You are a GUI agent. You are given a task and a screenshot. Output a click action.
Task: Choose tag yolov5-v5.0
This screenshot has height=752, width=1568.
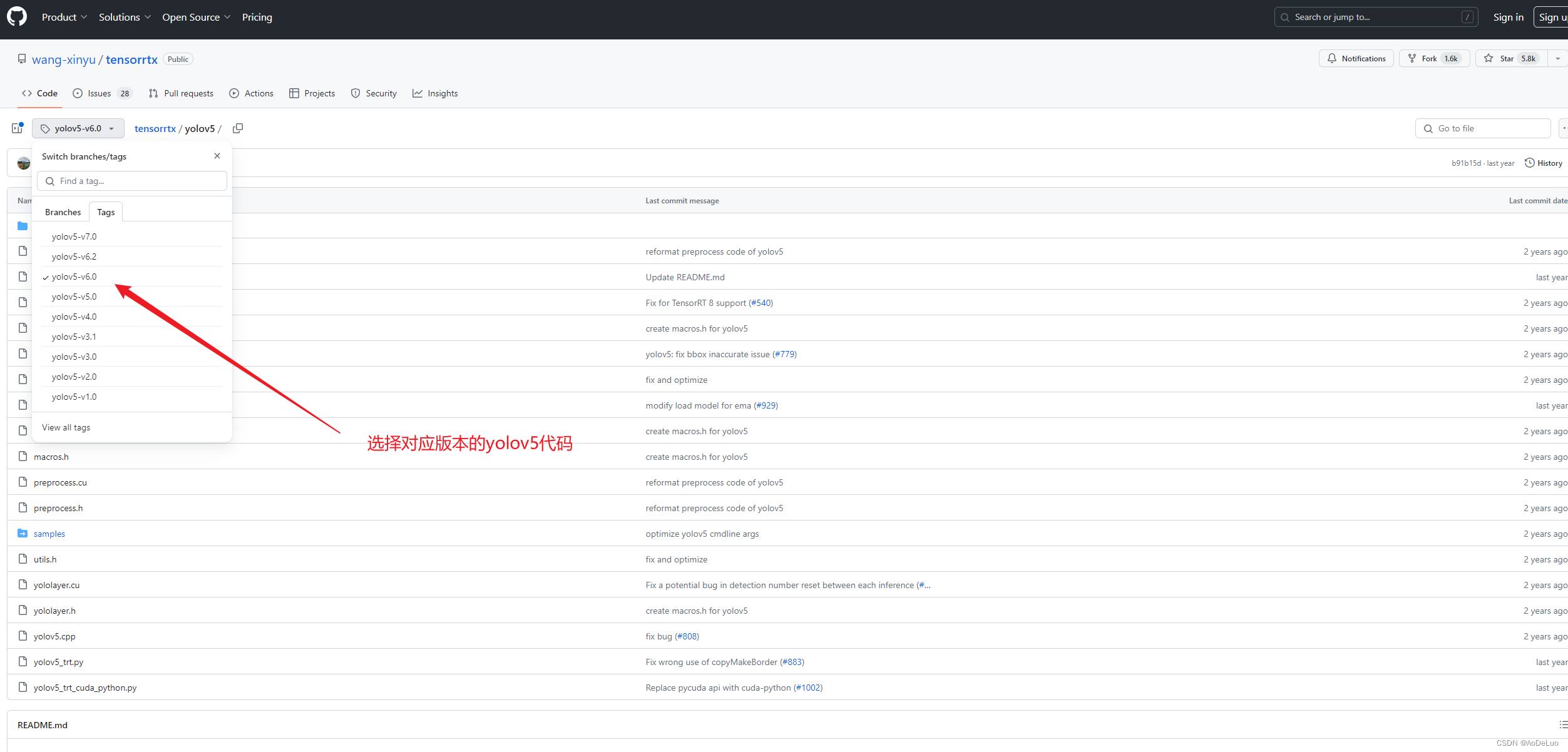(x=132, y=297)
